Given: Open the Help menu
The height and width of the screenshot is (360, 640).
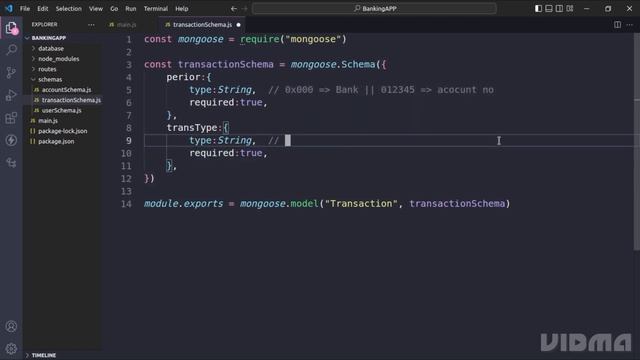Looking at the screenshot, I should click(x=182, y=9).
